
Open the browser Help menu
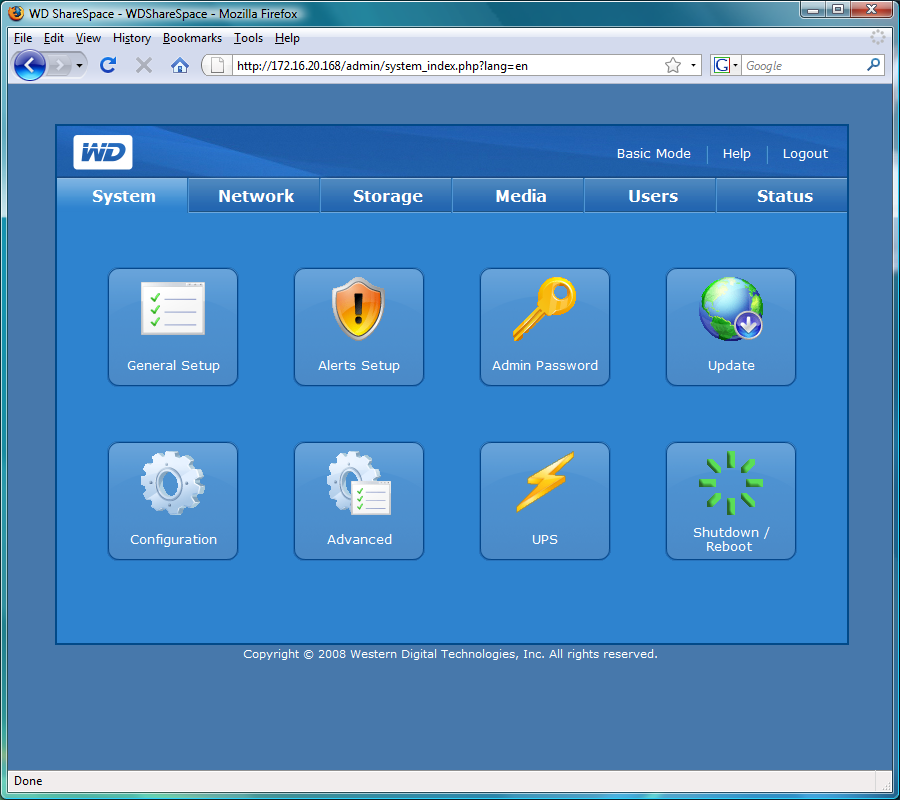coord(287,38)
